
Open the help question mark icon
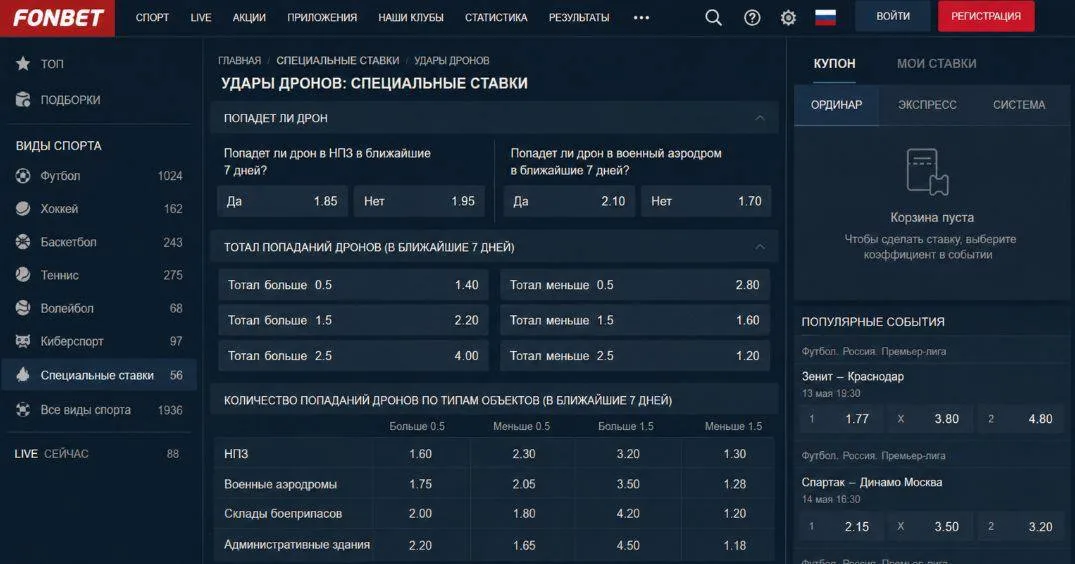tap(752, 18)
